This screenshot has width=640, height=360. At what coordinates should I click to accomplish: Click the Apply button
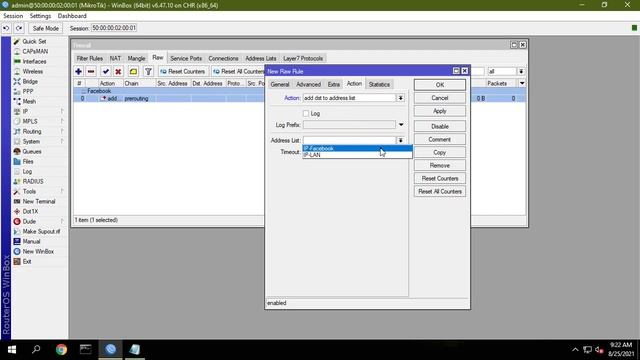click(440, 111)
